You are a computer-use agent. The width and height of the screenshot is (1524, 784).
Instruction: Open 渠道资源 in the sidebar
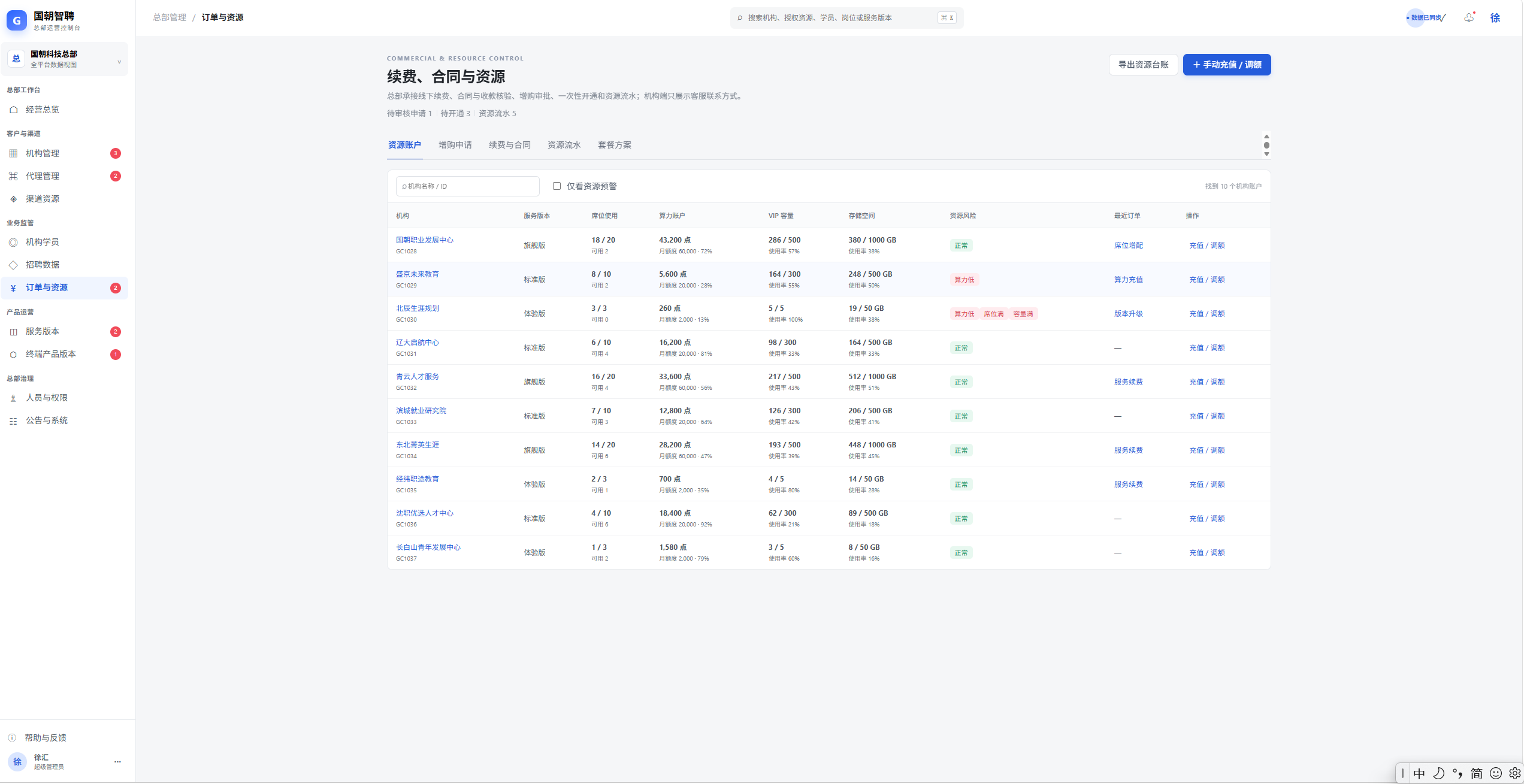tap(64, 199)
